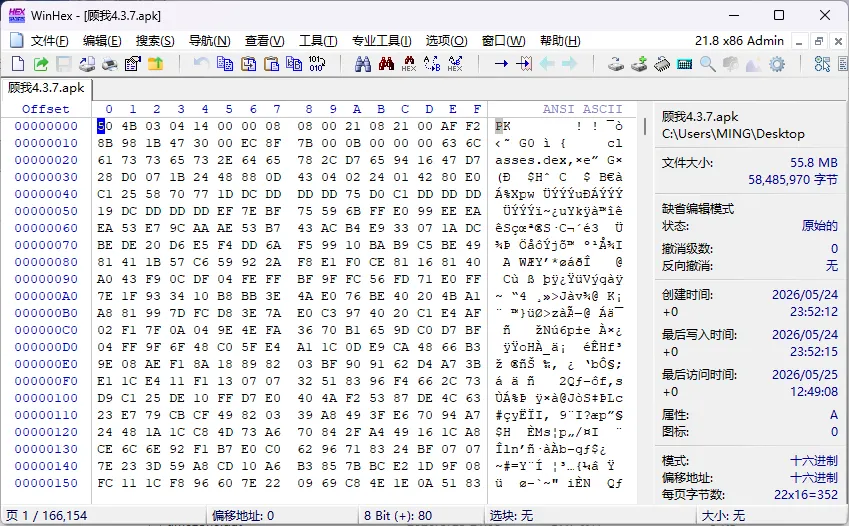Click the Back navigation arrow icon
This screenshot has width=849, height=526.
pyautogui.click(x=547, y=64)
